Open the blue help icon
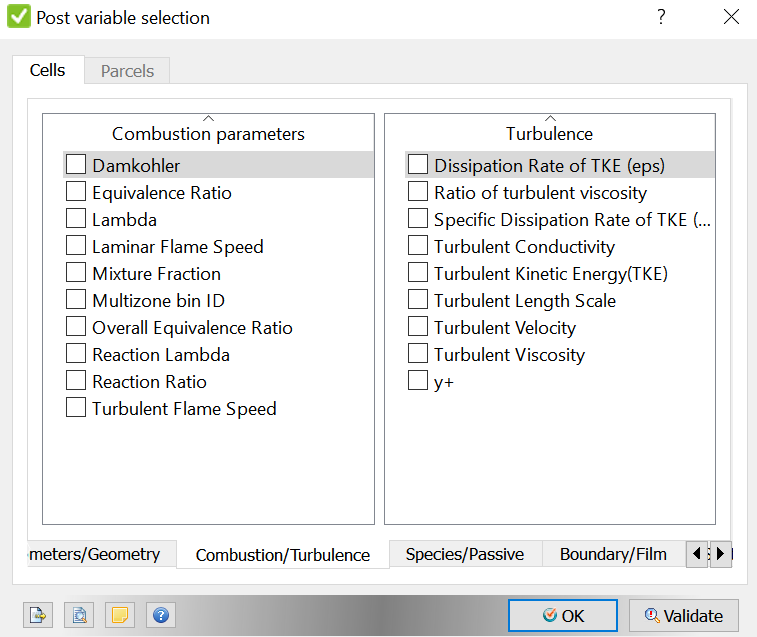 pyautogui.click(x=161, y=615)
